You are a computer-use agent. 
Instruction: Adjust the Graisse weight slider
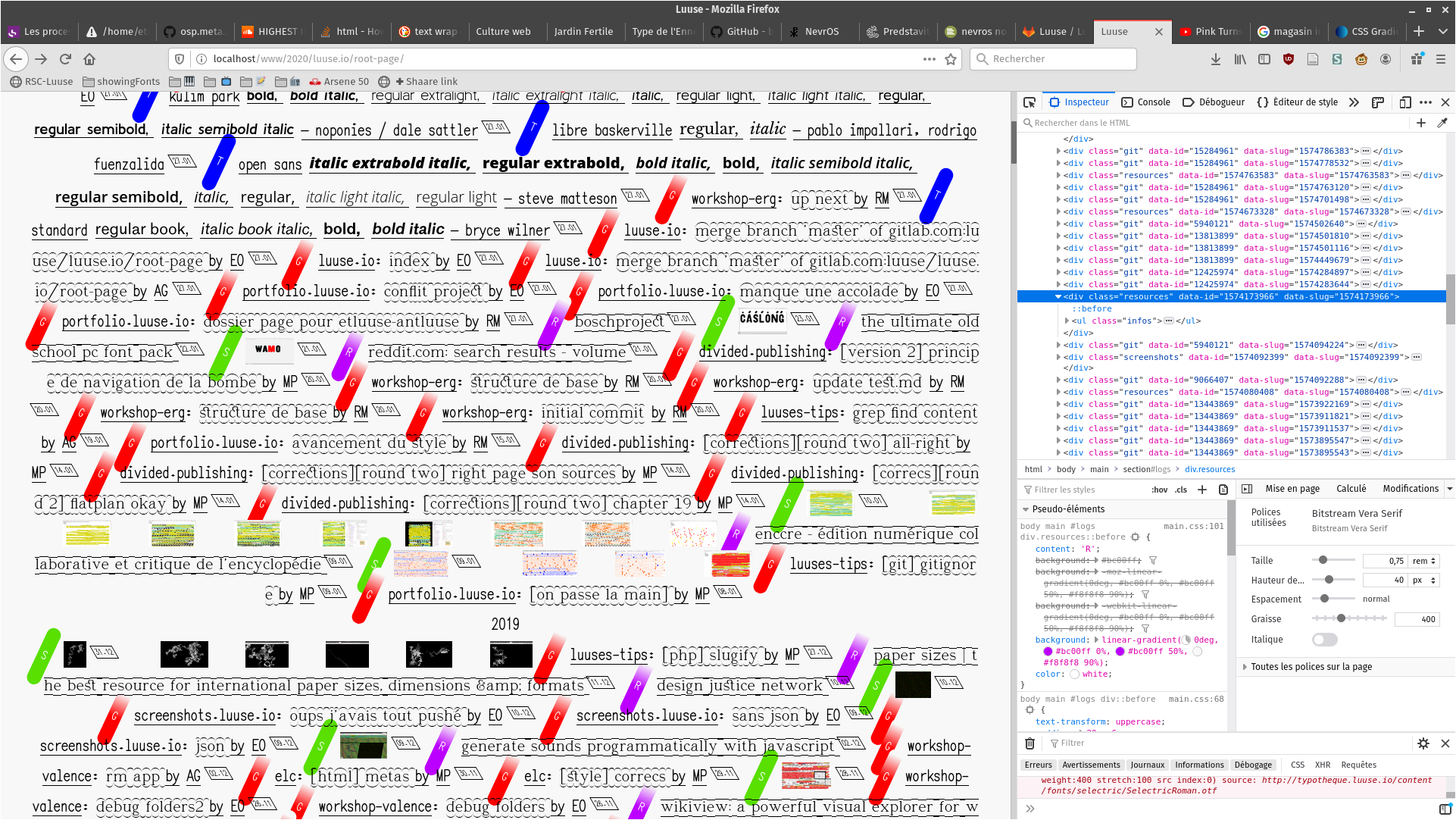coord(1341,619)
